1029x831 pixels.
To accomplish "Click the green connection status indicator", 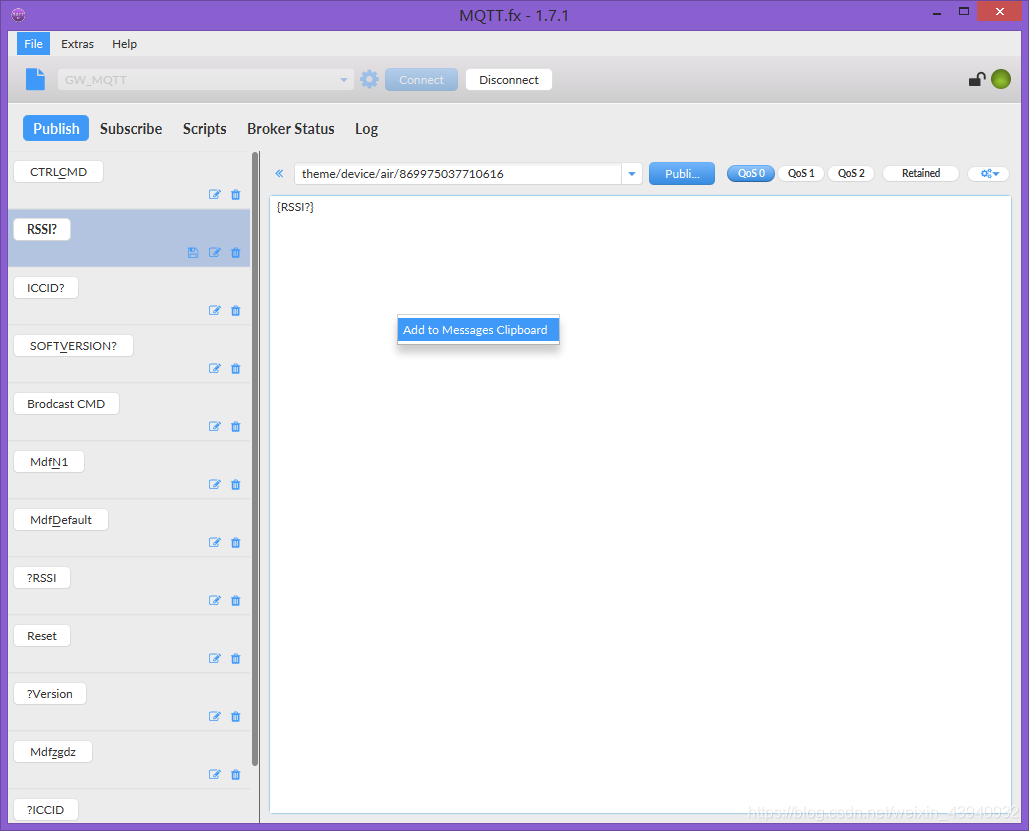I will [1001, 79].
